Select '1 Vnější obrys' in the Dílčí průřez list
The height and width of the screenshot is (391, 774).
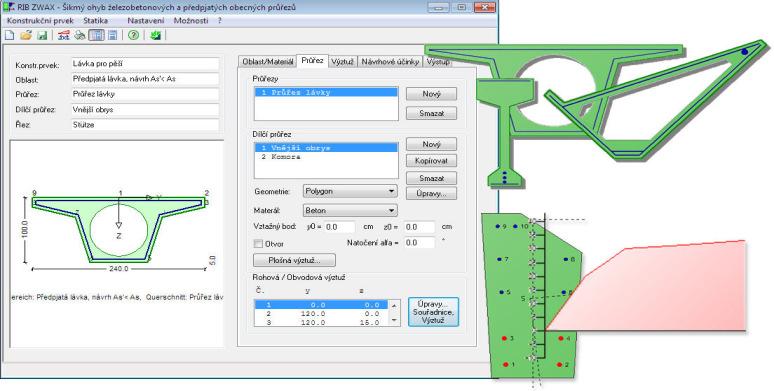click(326, 148)
